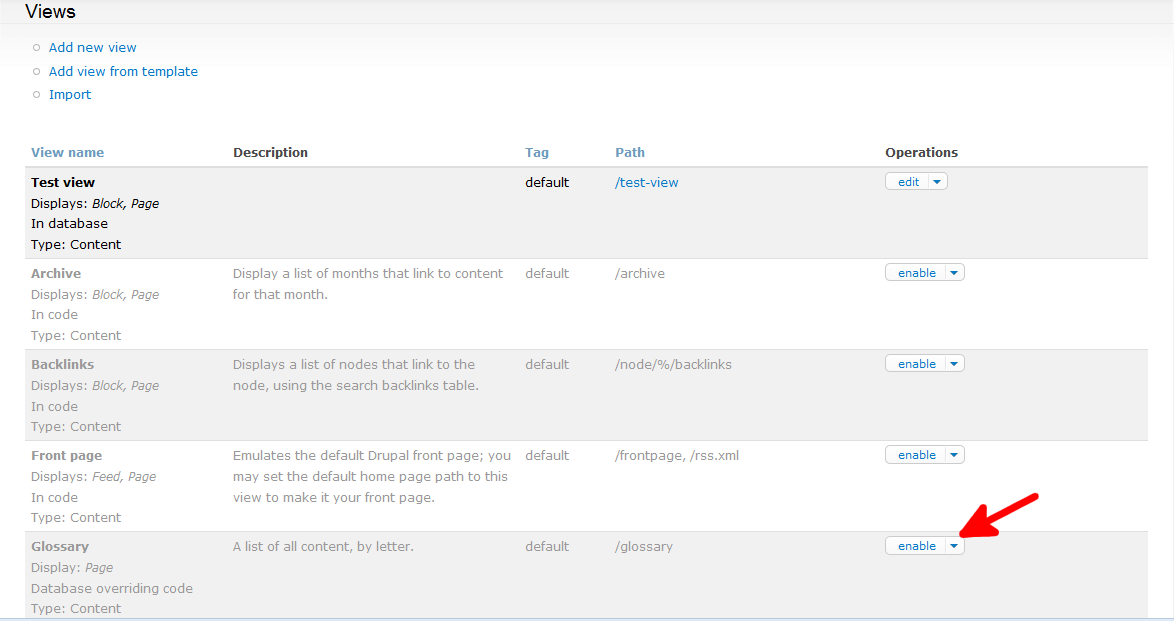
Task: Open Glossary operations dropdown arrow
Action: tap(954, 546)
